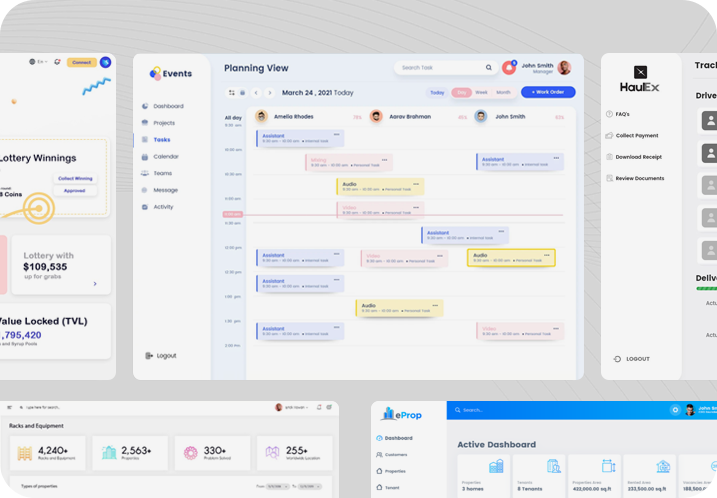Open the red notification bell
This screenshot has width=717, height=498.
(x=509, y=68)
